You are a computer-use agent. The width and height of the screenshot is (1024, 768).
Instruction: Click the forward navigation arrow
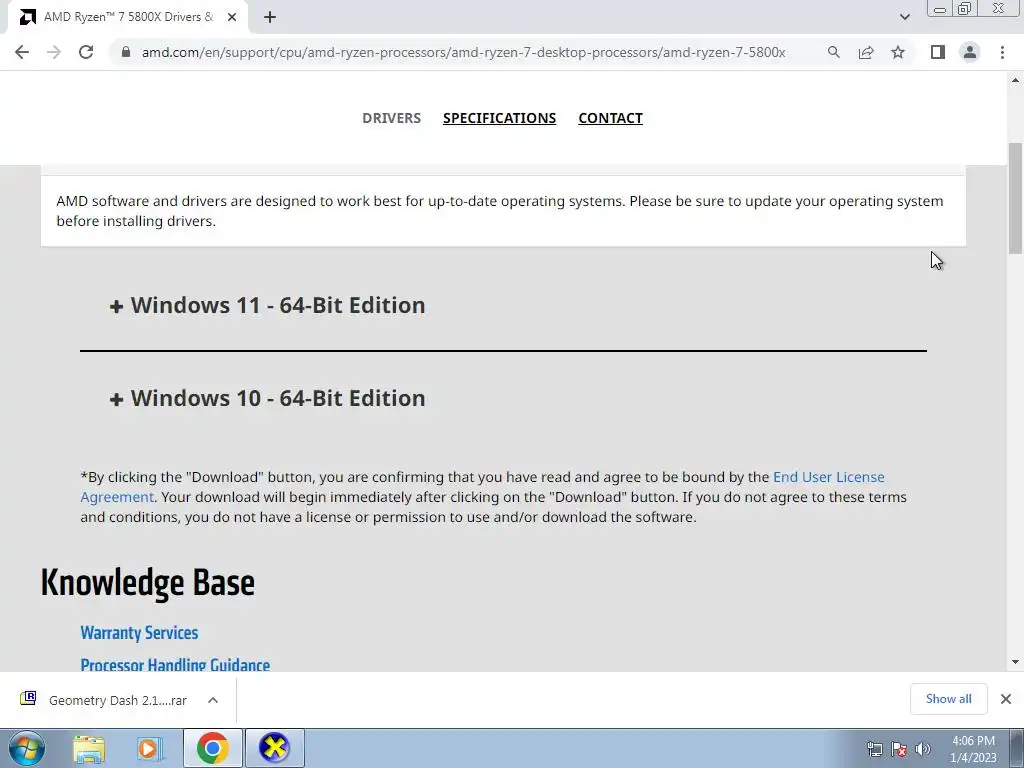(x=54, y=52)
